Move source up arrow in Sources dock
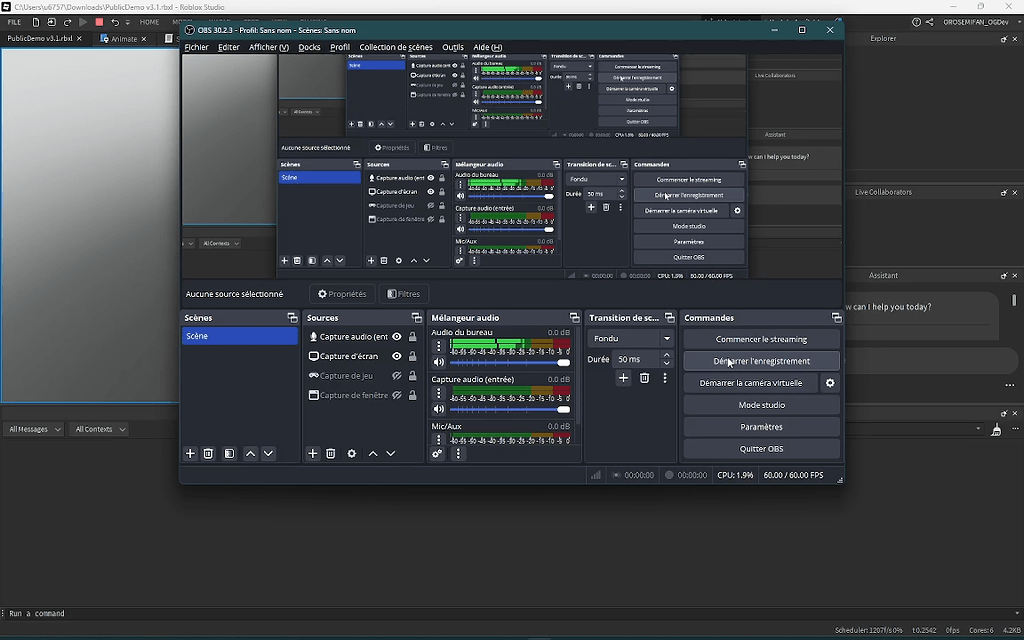 pyautogui.click(x=373, y=453)
